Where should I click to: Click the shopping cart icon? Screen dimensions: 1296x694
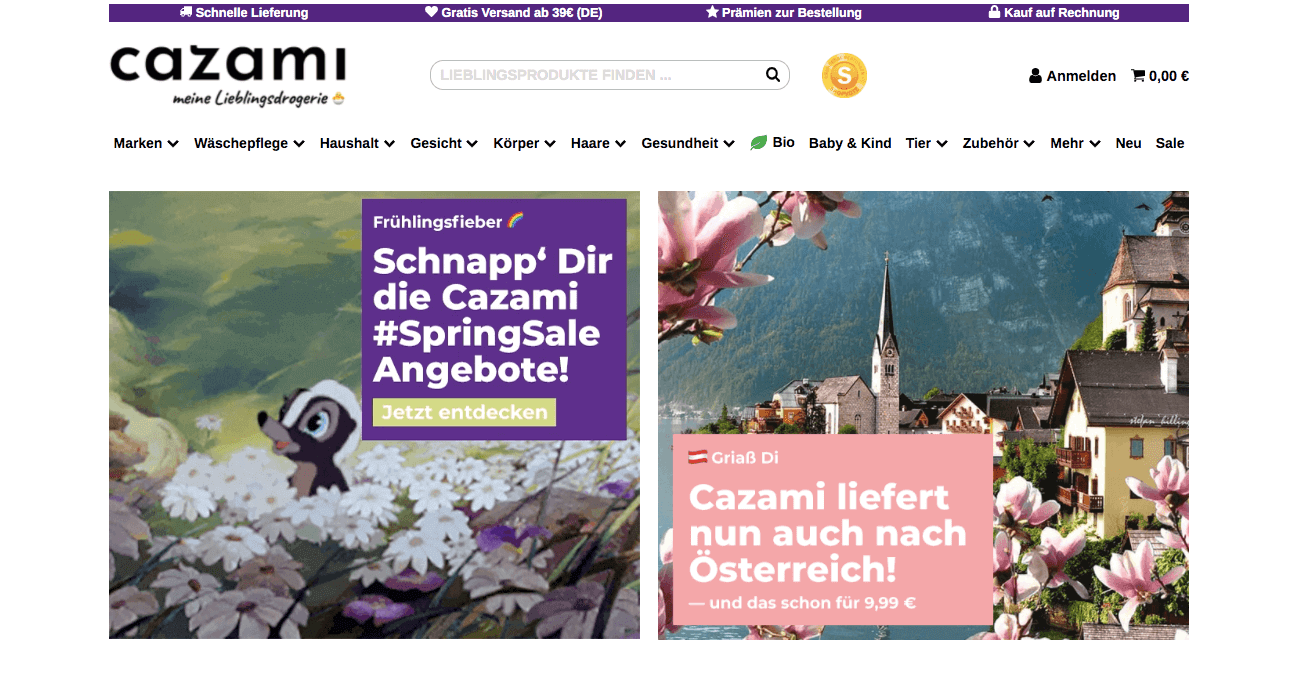pyautogui.click(x=1138, y=75)
